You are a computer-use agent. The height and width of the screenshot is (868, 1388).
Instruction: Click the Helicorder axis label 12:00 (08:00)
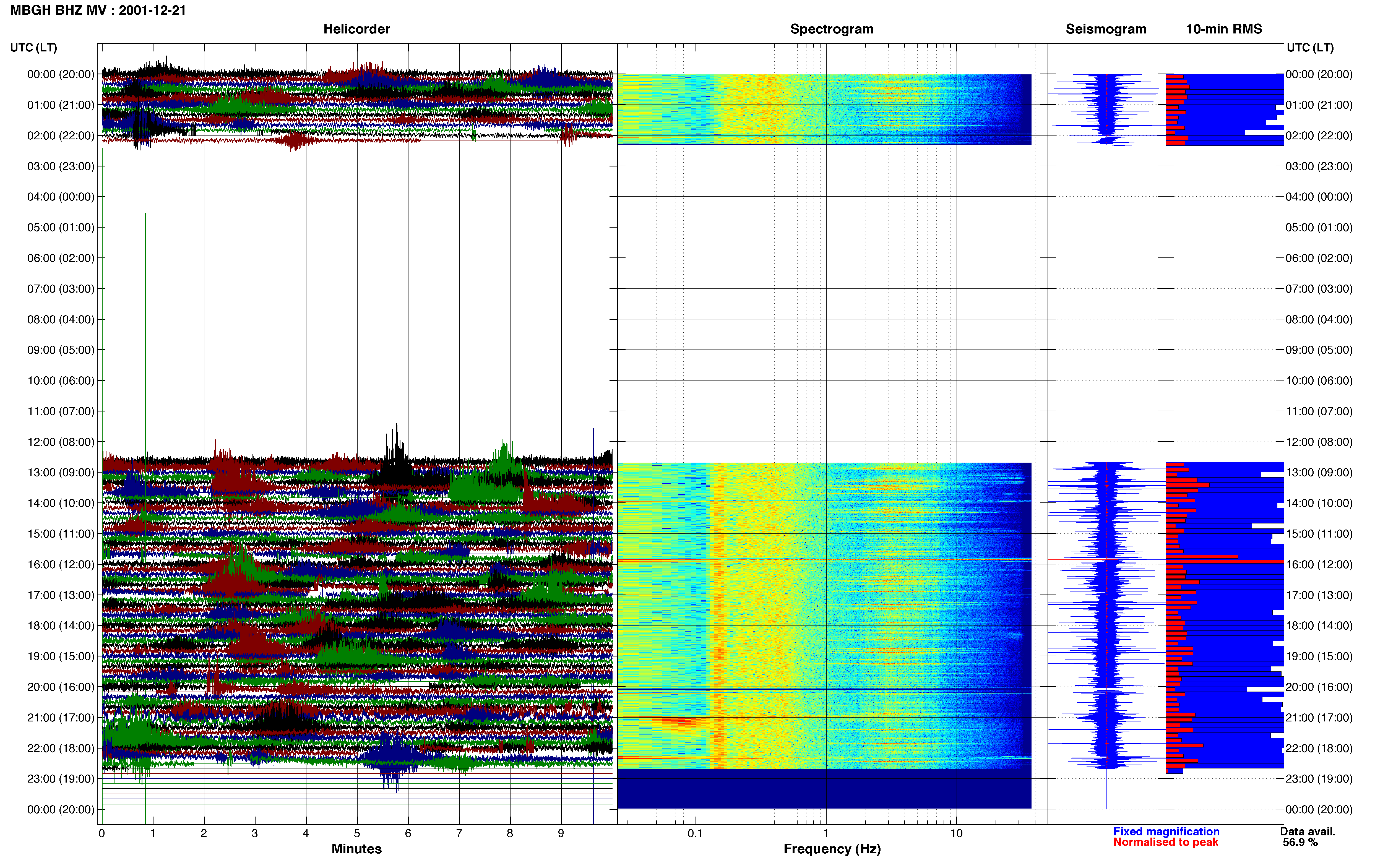coord(61,442)
